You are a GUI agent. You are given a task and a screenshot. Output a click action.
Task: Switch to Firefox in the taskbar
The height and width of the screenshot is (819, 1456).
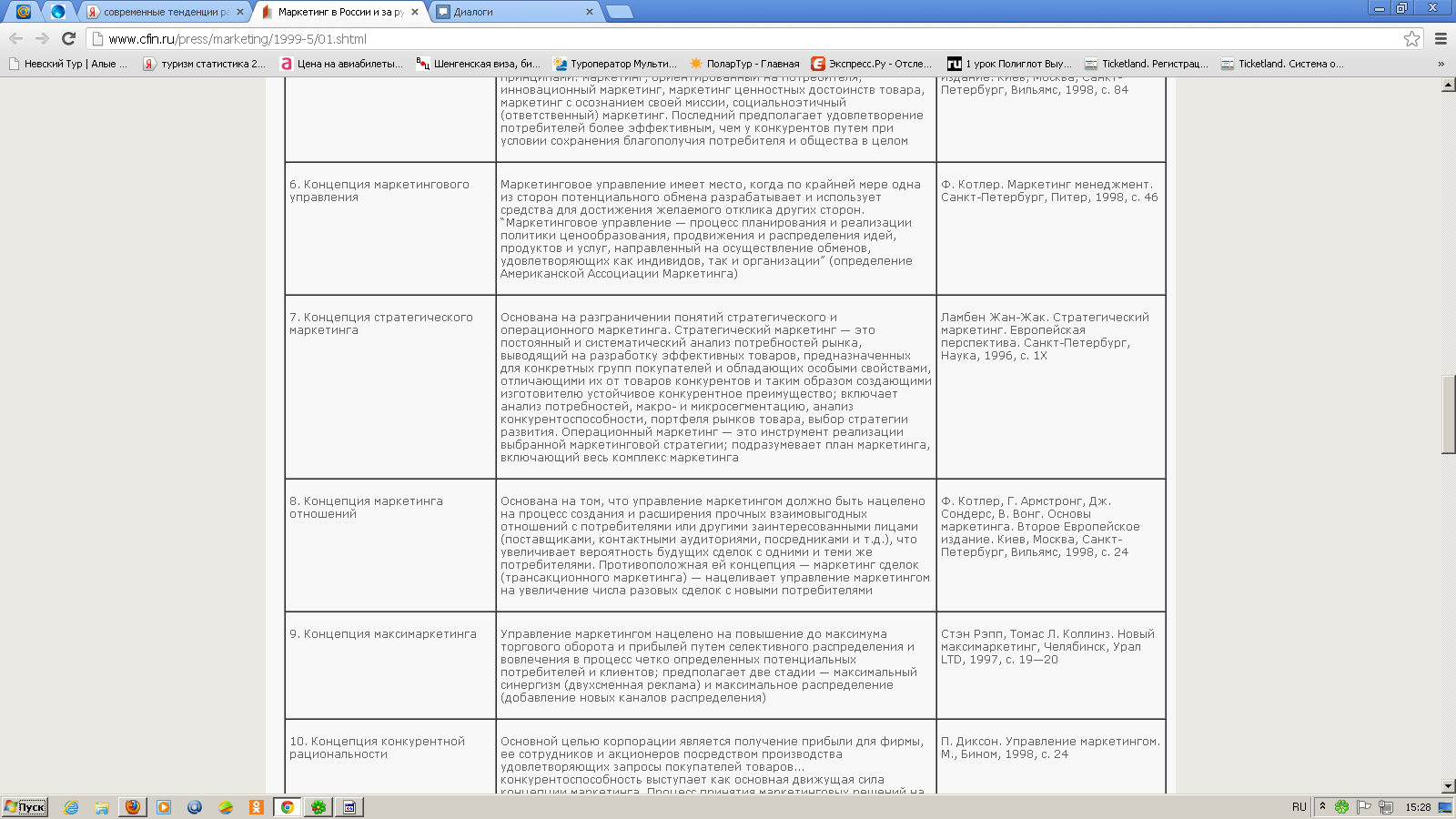click(133, 806)
